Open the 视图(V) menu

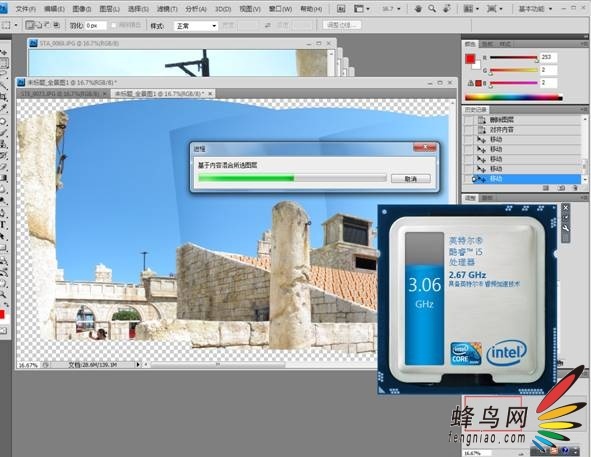point(250,8)
